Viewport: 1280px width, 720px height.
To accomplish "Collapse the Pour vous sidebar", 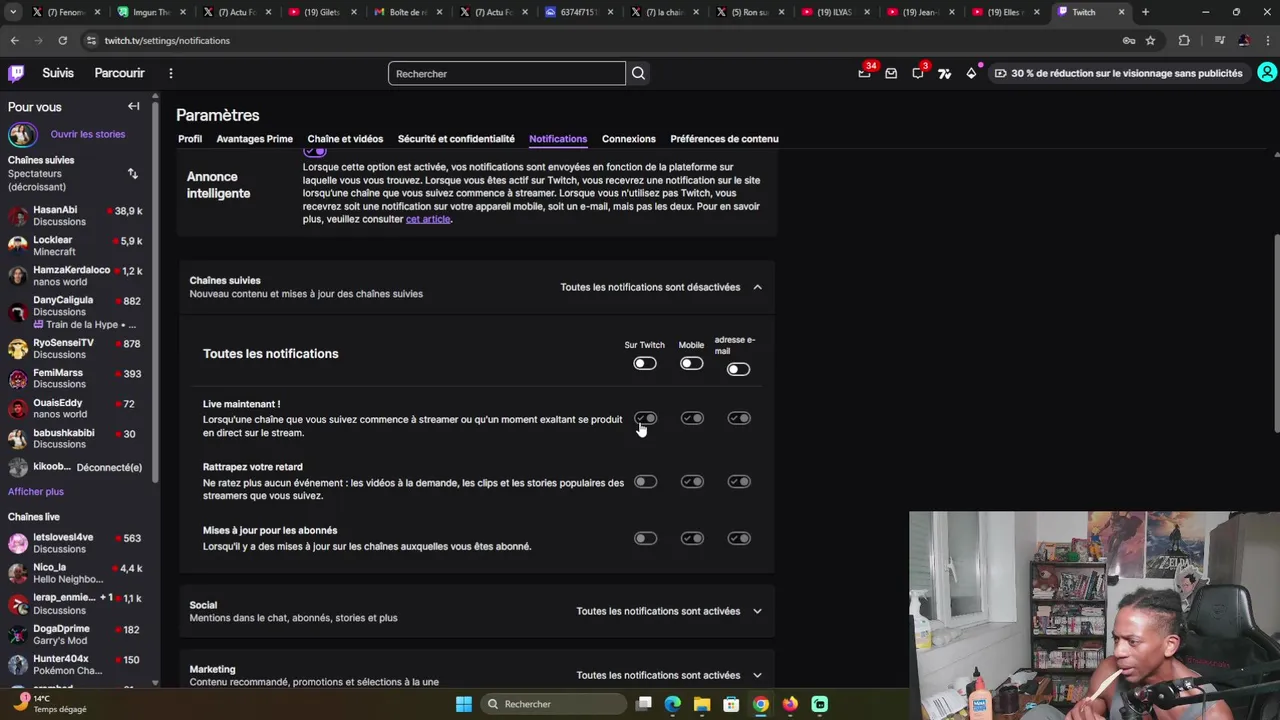I will [x=133, y=106].
